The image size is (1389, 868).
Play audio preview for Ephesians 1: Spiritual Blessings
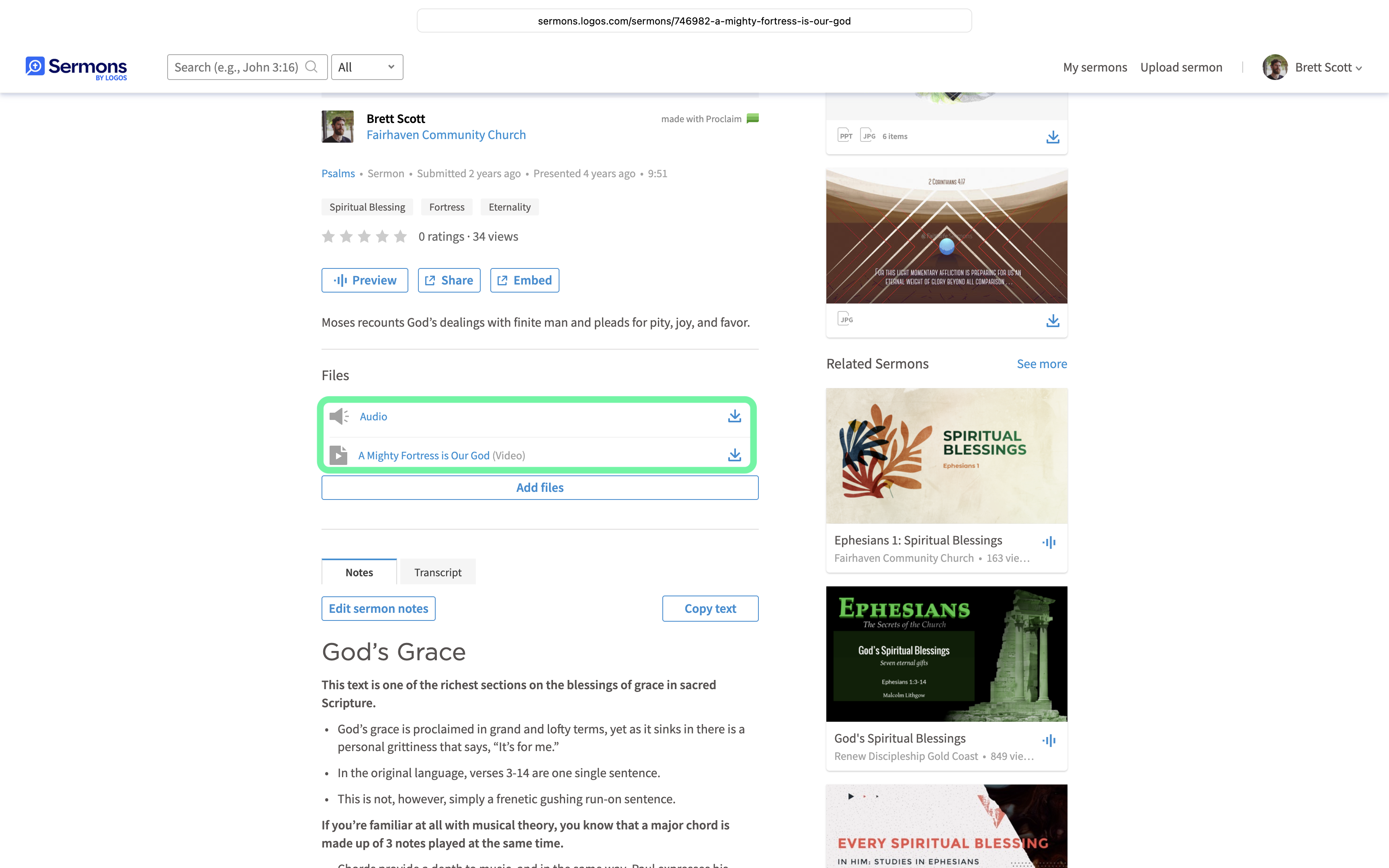(x=1049, y=542)
